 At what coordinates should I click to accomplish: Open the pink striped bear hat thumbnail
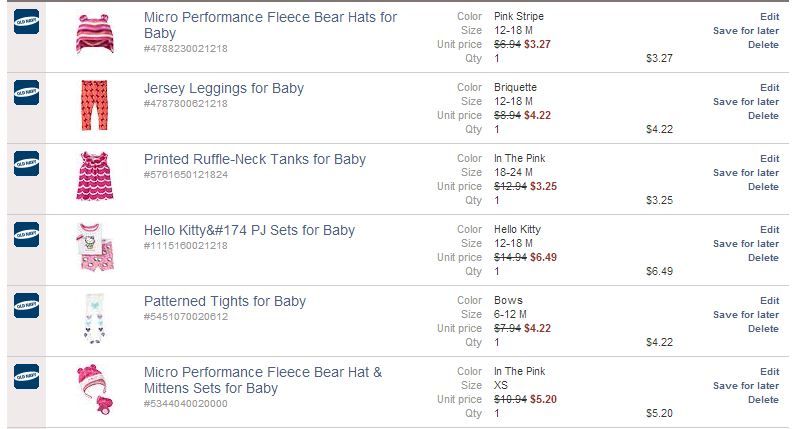tap(95, 34)
